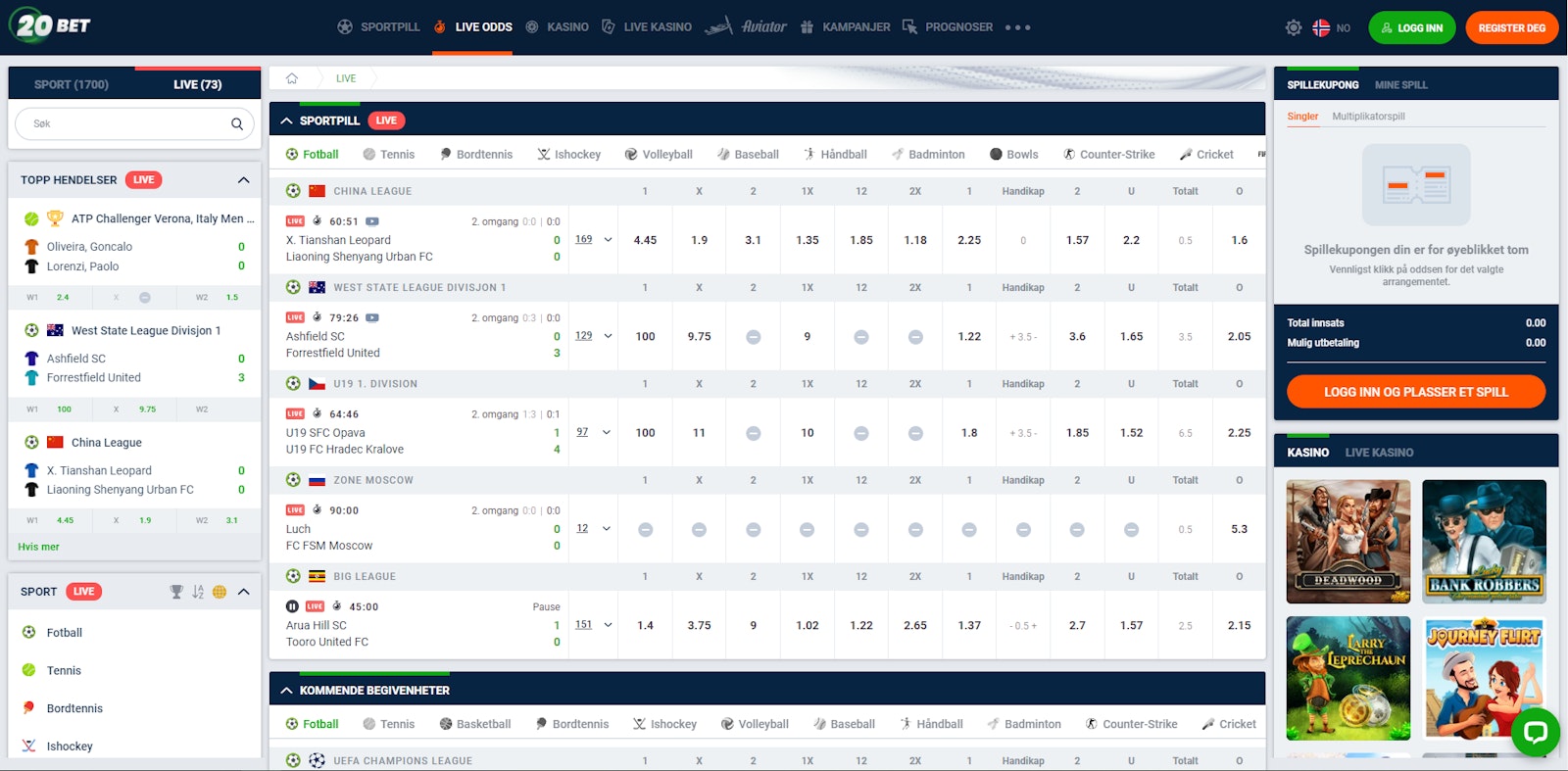Switch left panel to SPORT (1700)
Image resolution: width=1568 pixels, height=771 pixels.
pos(72,84)
